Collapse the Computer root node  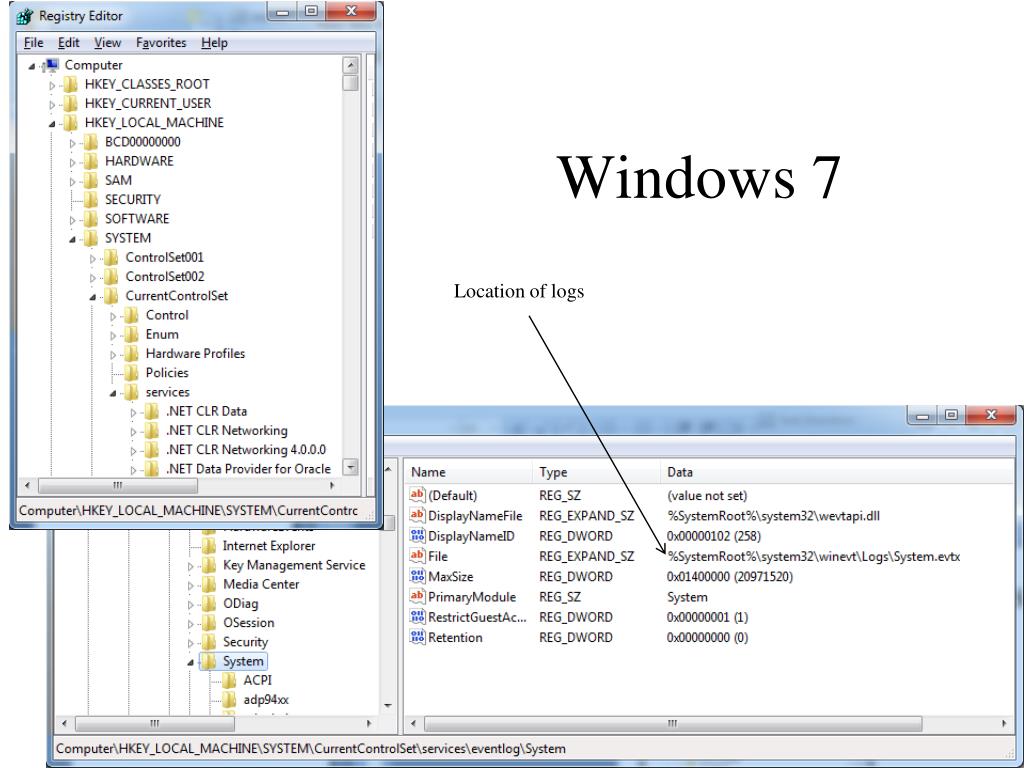click(32, 66)
